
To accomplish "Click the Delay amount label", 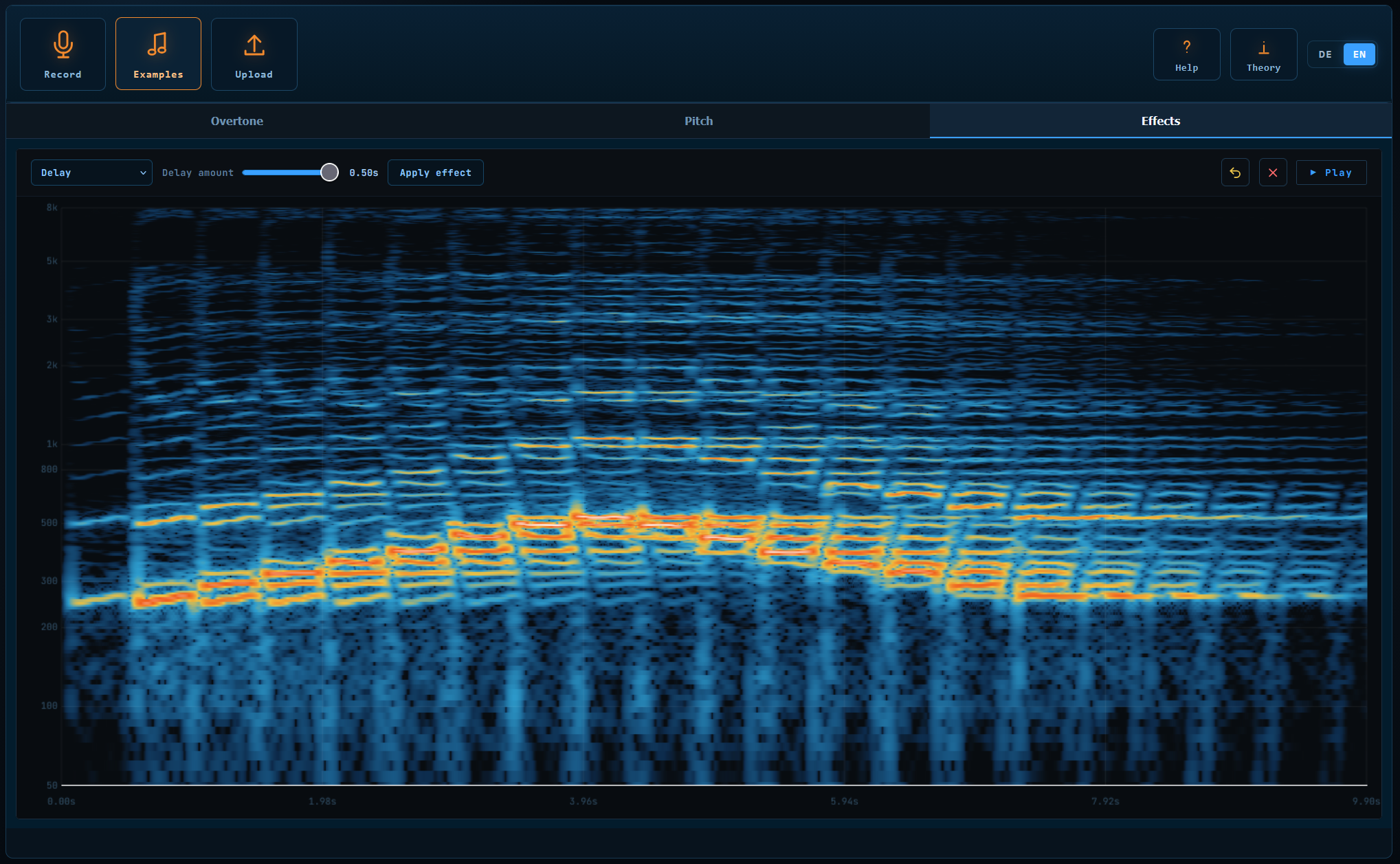I will pos(198,173).
